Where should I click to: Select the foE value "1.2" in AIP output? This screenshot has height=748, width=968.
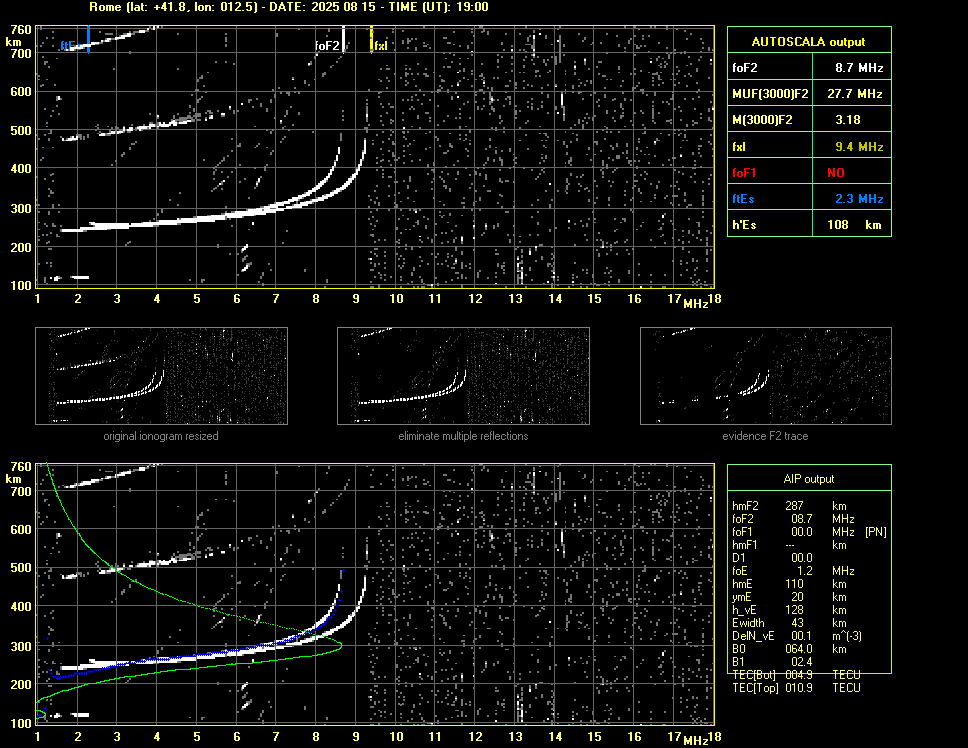coord(805,571)
